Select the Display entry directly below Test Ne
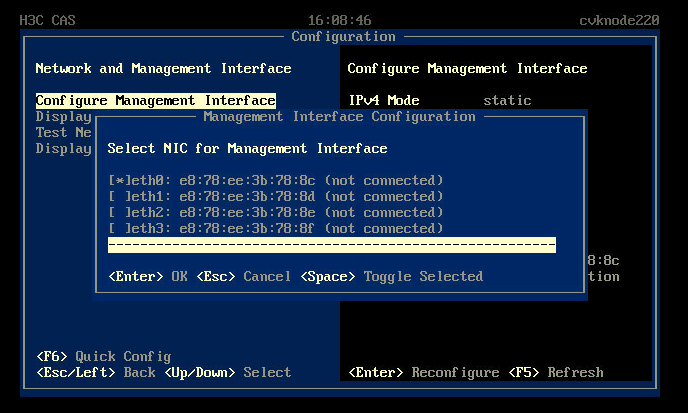The width and height of the screenshot is (688, 413). 63,149
